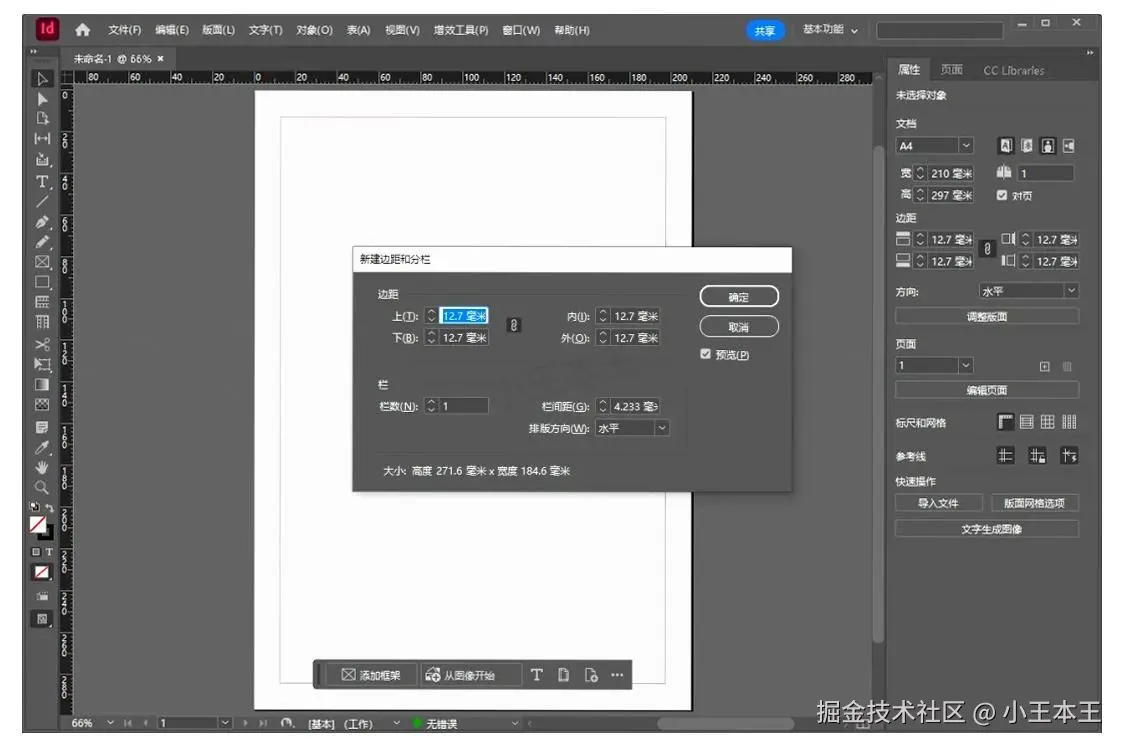The height and width of the screenshot is (748, 1124).
Task: Select the Gradient Swatch tool
Action: (42, 385)
